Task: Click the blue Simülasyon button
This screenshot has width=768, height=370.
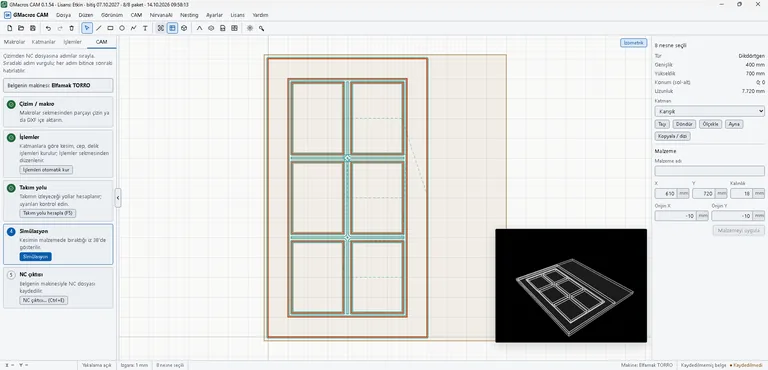Action: 35,257
